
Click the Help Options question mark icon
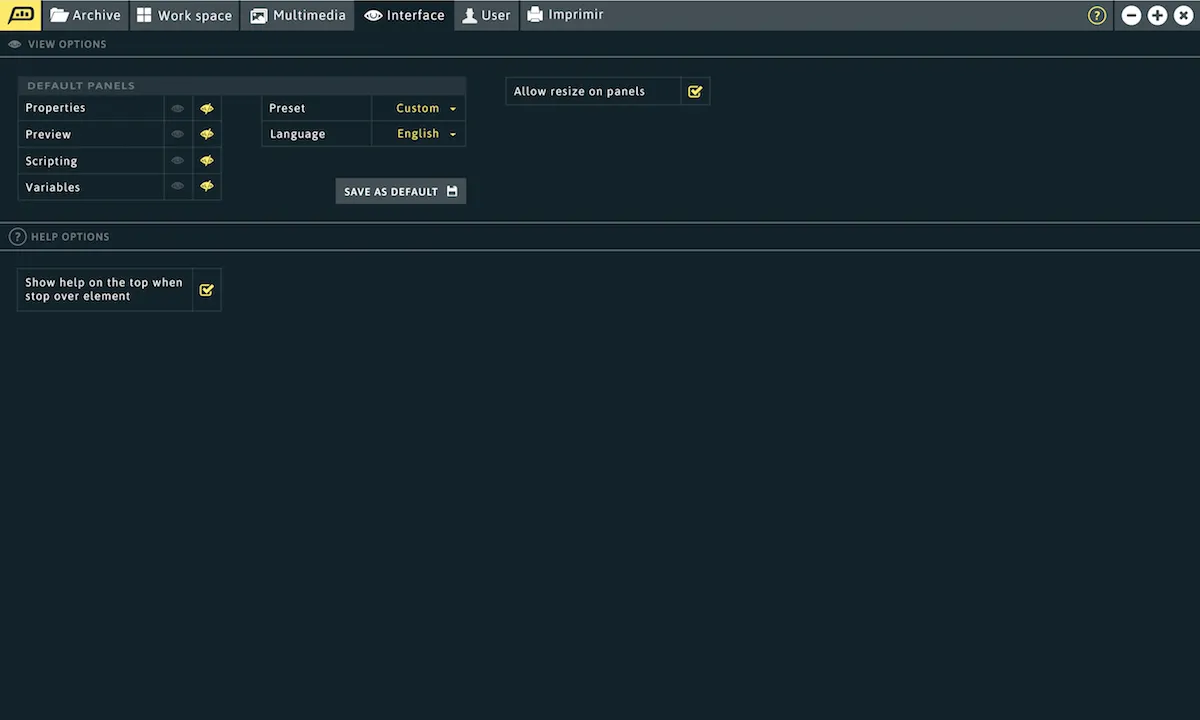pos(17,237)
